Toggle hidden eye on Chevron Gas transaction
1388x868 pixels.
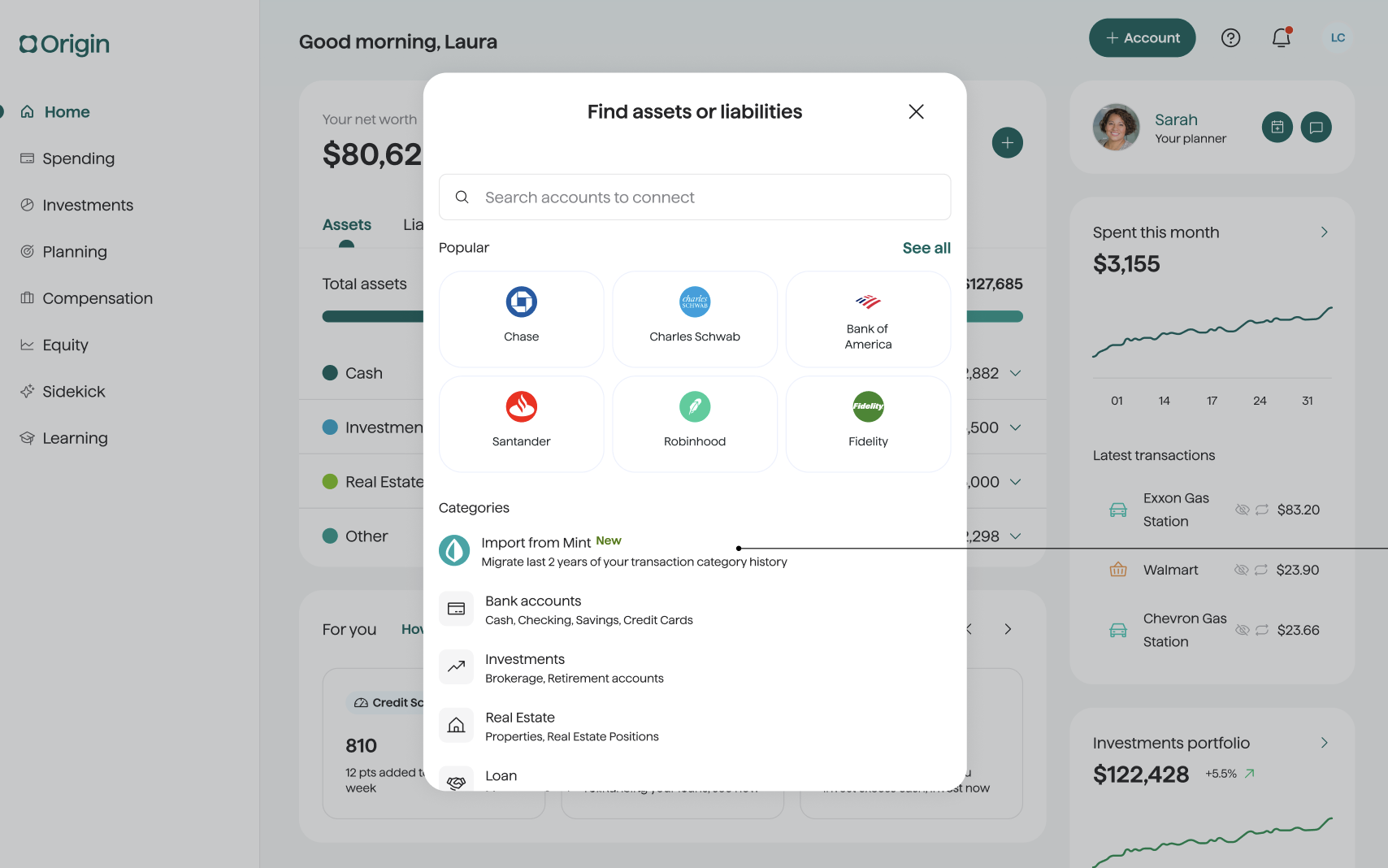1242,630
